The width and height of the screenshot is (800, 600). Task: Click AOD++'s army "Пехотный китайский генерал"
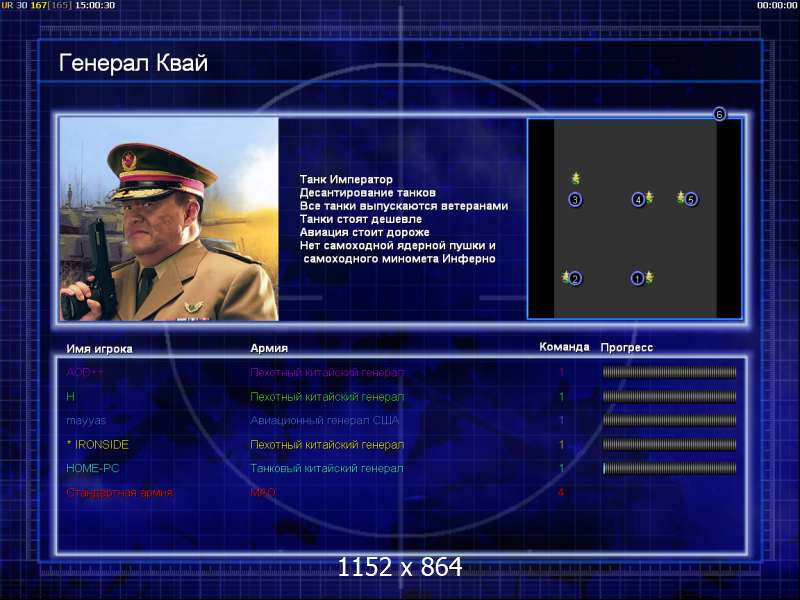coord(327,372)
